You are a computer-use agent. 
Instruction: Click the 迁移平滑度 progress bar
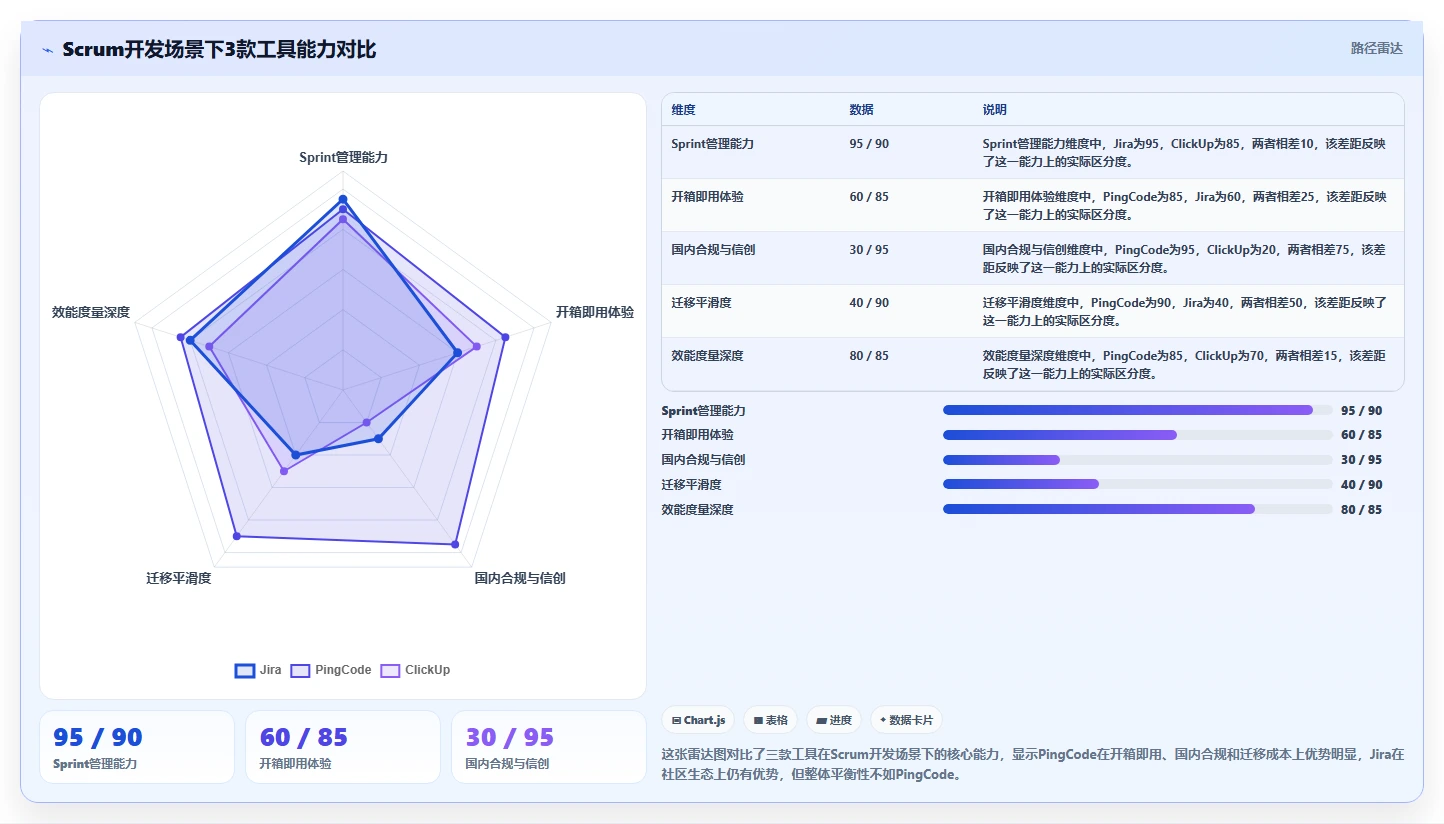point(1137,484)
